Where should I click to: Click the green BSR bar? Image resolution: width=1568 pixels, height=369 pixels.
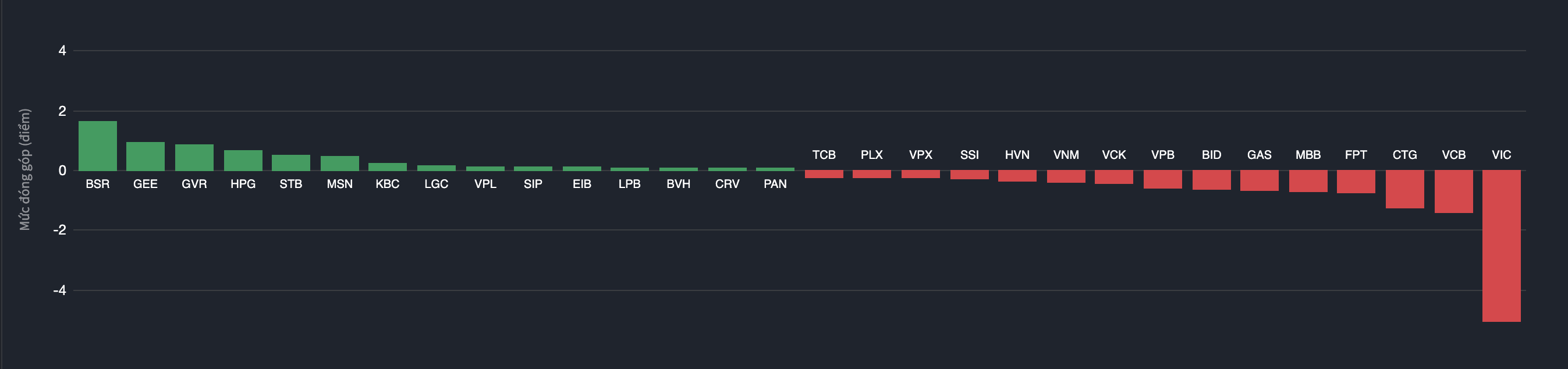[97, 146]
